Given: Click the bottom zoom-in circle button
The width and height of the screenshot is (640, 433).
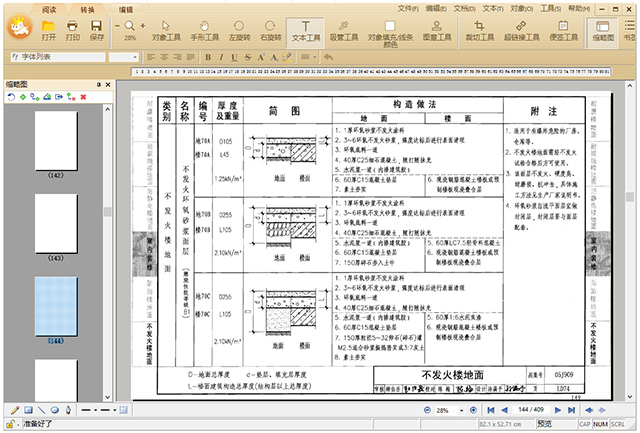Looking at the screenshot, I should tap(473, 410).
